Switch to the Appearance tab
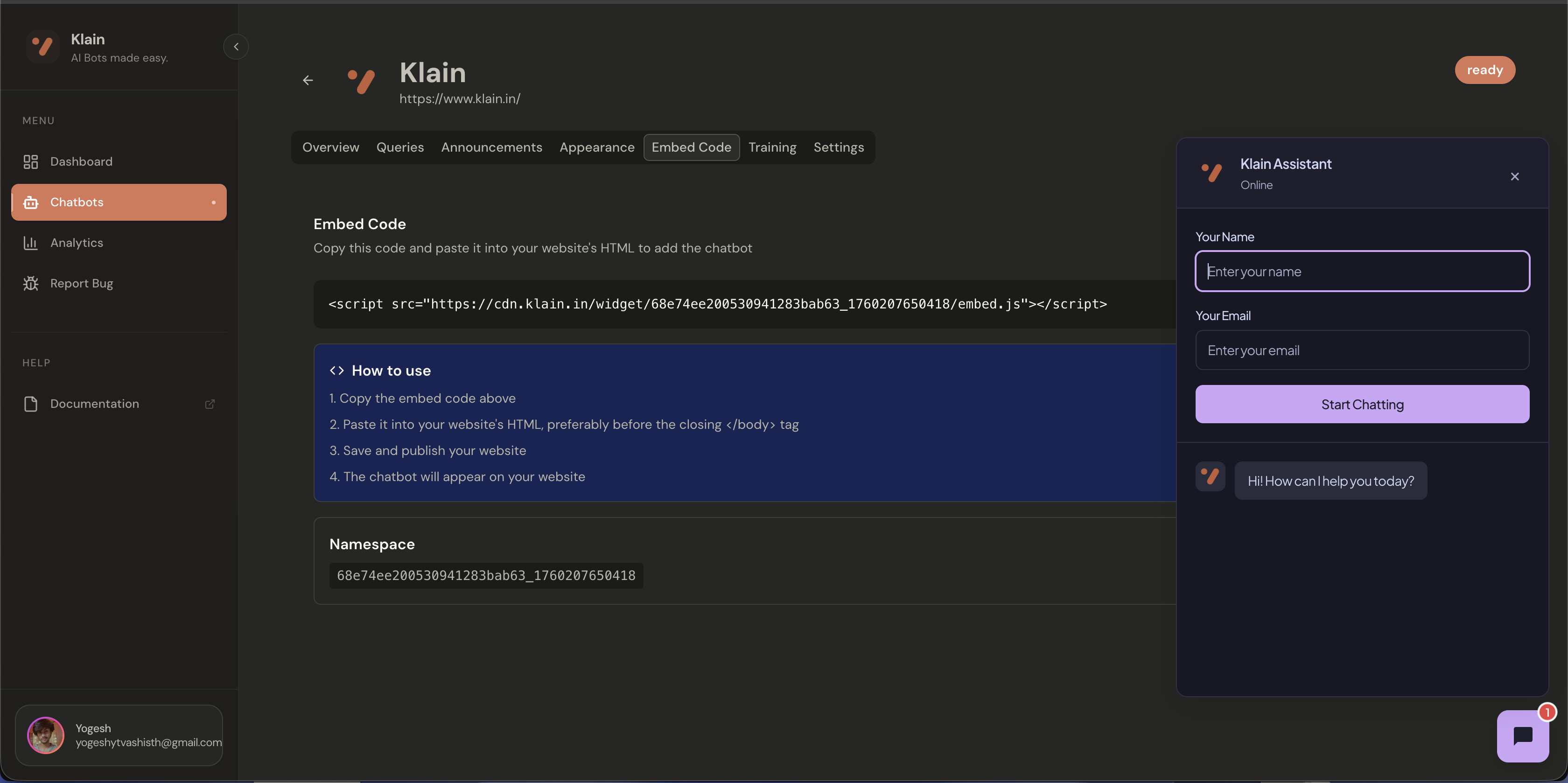1568x783 pixels. pos(597,147)
